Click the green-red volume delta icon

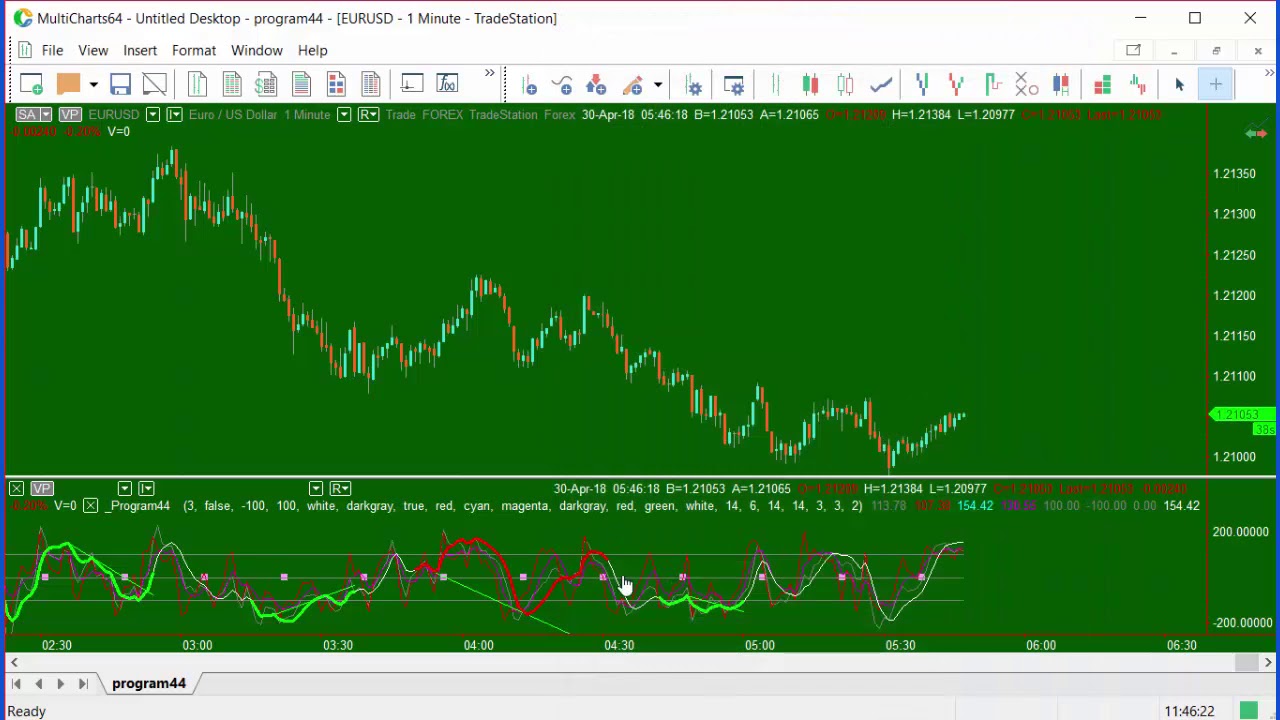(1137, 86)
